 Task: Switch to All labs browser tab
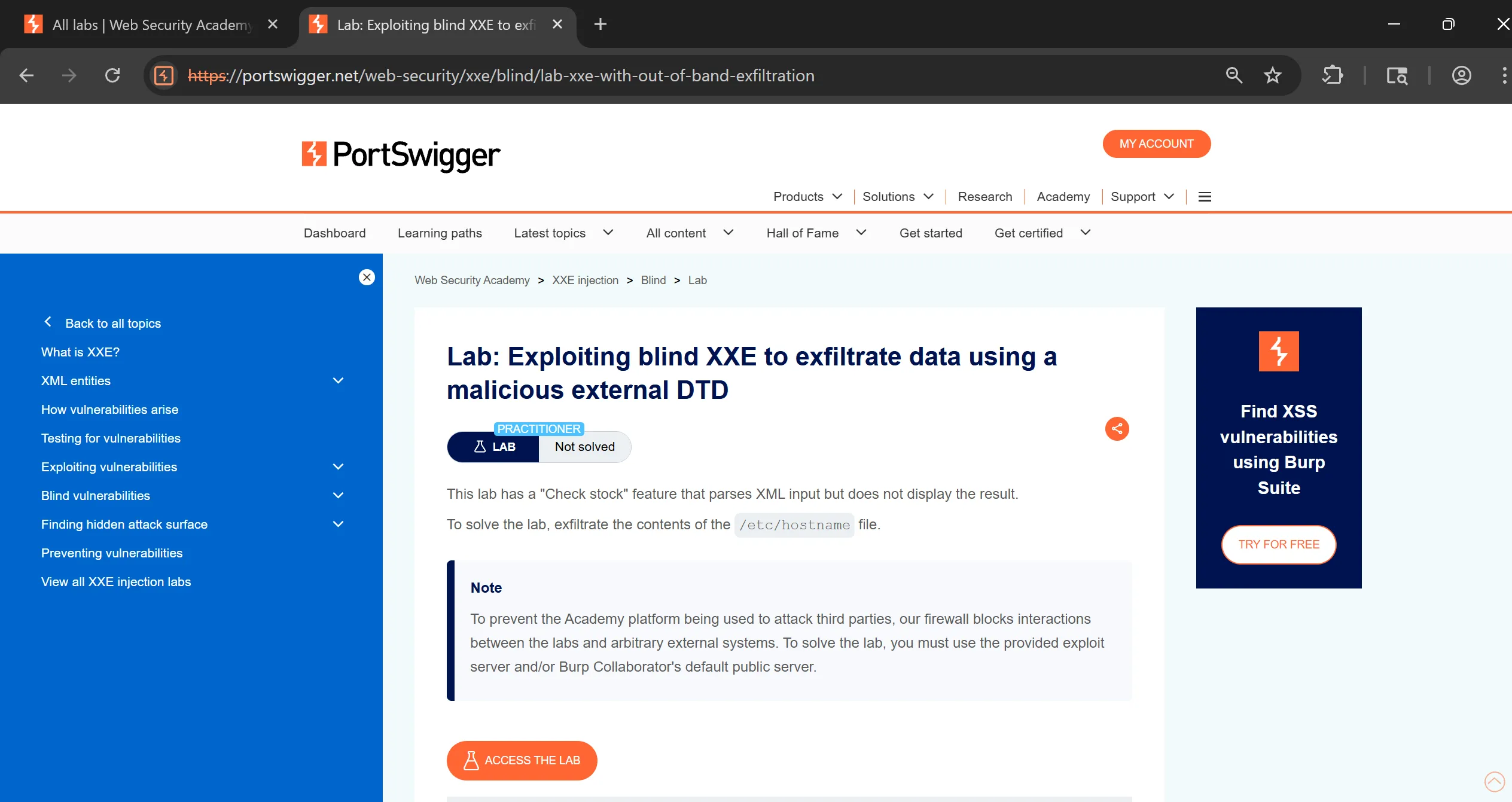coord(150,25)
